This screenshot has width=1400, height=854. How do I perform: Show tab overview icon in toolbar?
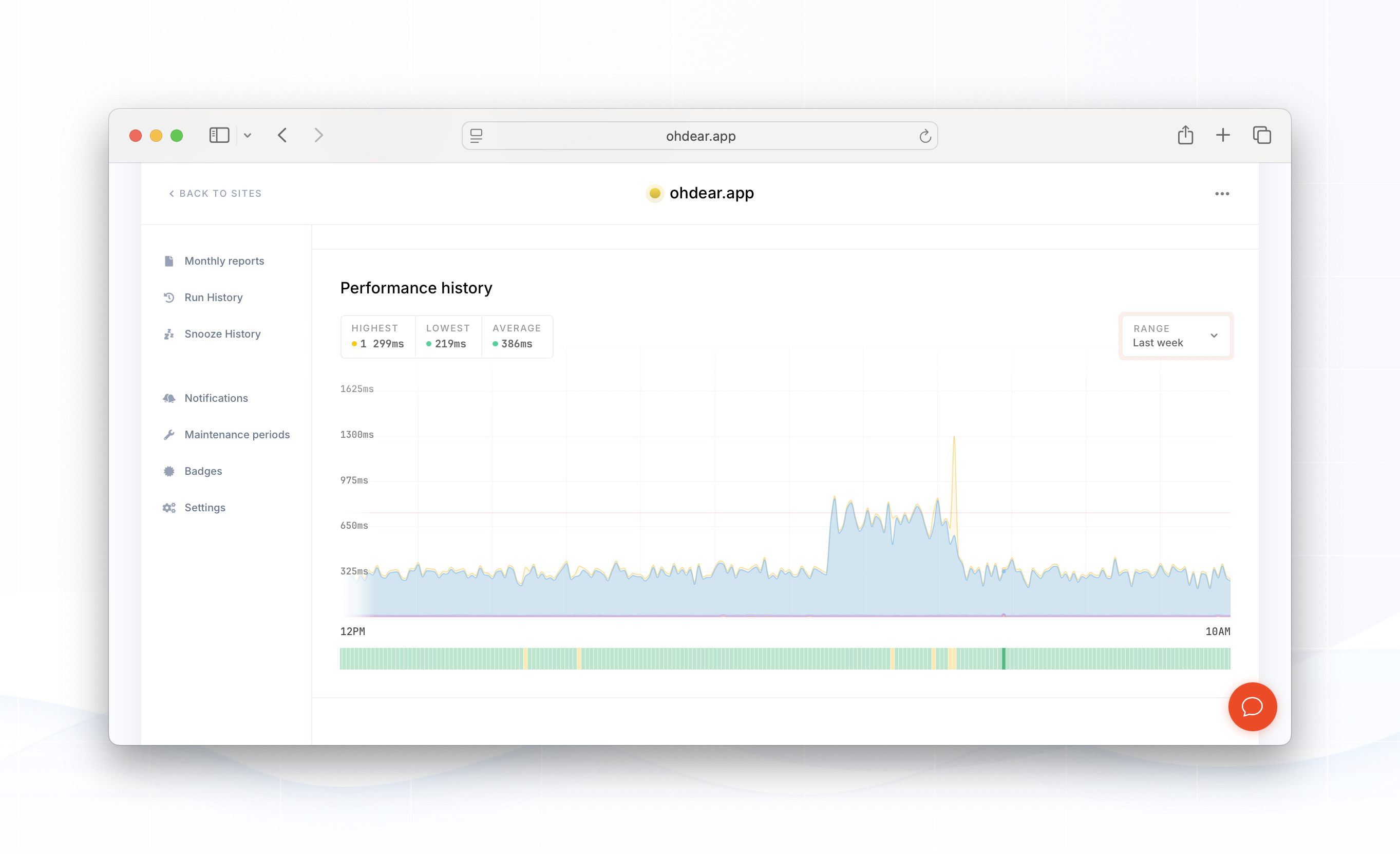point(1261,135)
